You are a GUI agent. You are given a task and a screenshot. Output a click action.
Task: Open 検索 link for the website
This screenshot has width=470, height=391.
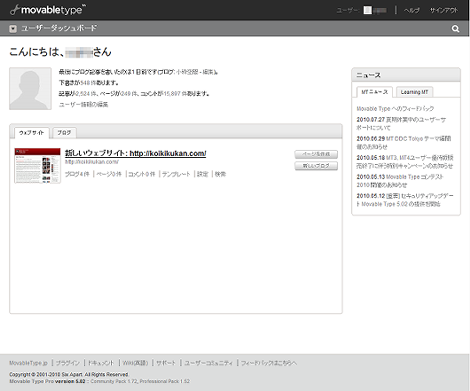220,174
